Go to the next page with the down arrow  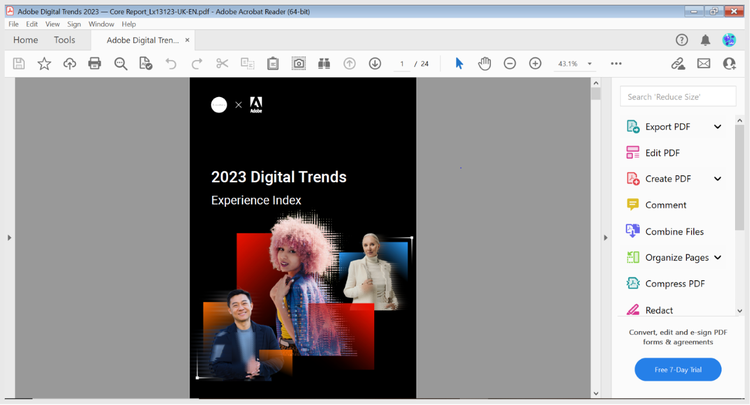click(375, 64)
